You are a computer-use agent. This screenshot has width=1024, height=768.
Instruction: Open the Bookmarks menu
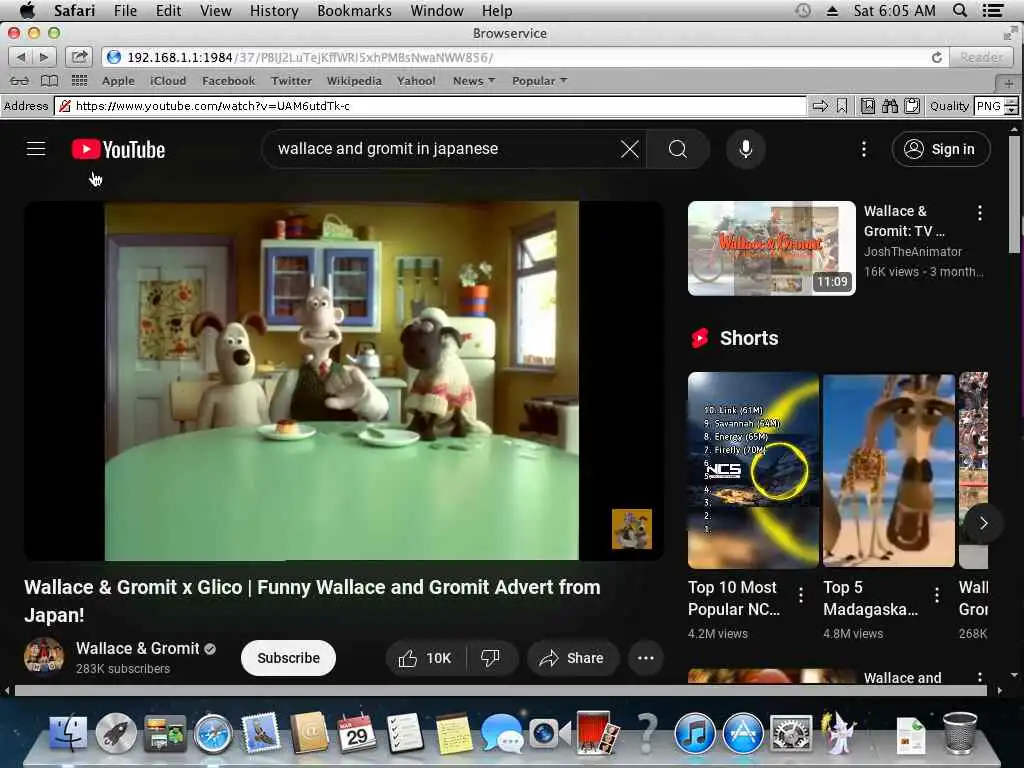[x=354, y=10]
